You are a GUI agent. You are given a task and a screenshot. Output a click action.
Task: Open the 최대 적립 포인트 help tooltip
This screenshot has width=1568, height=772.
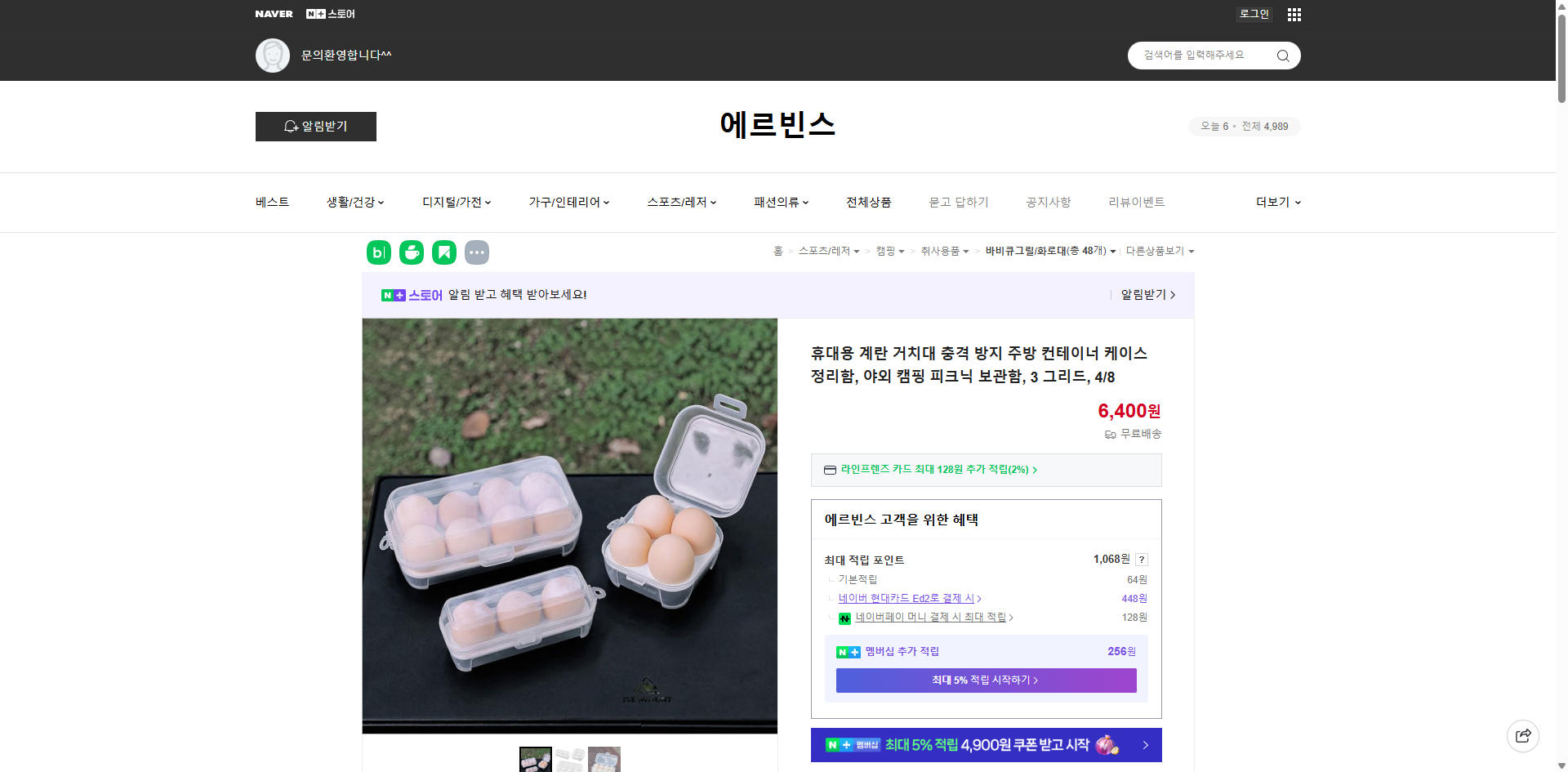(1142, 560)
